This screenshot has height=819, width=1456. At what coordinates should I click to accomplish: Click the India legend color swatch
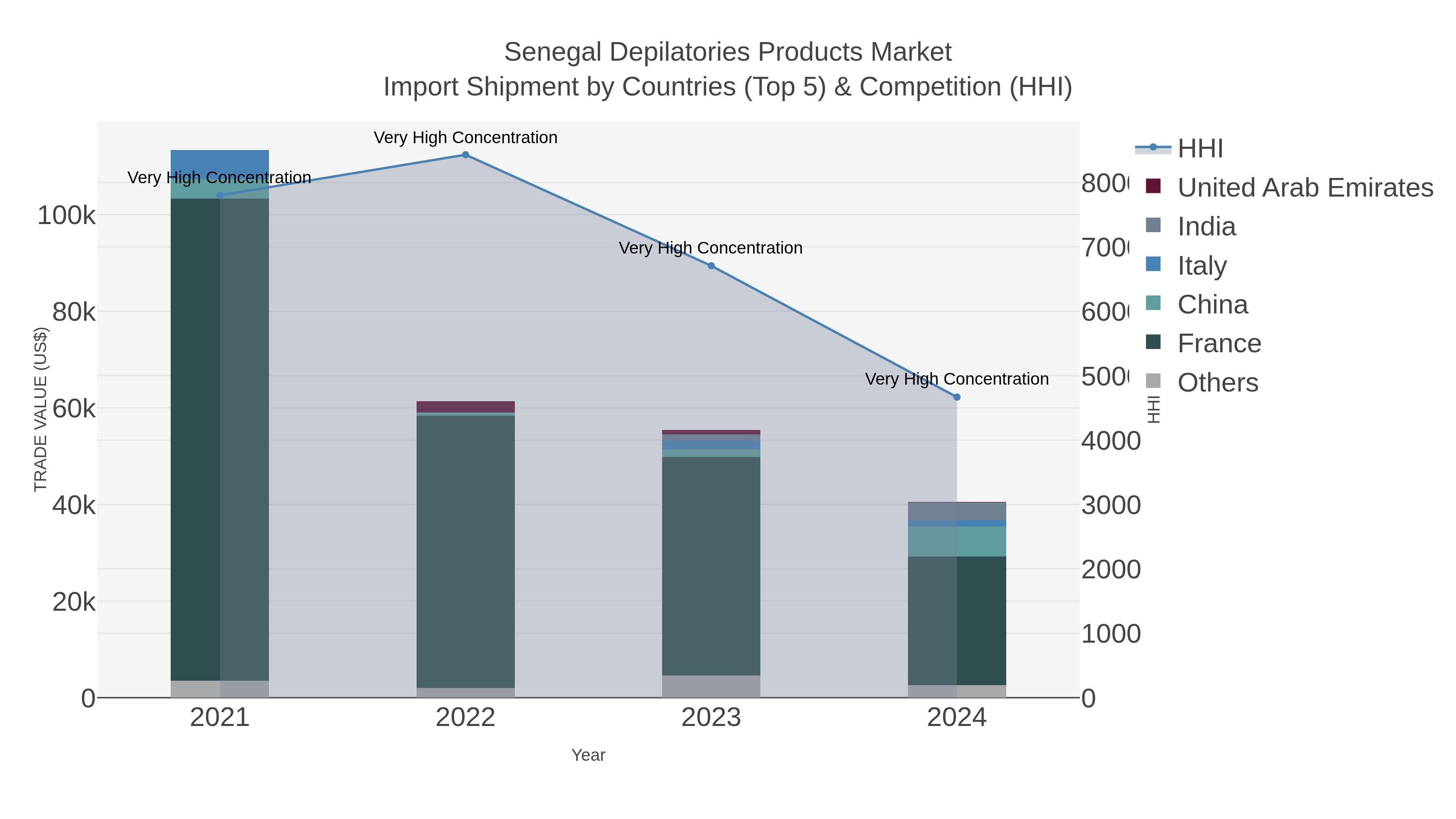1153,225
